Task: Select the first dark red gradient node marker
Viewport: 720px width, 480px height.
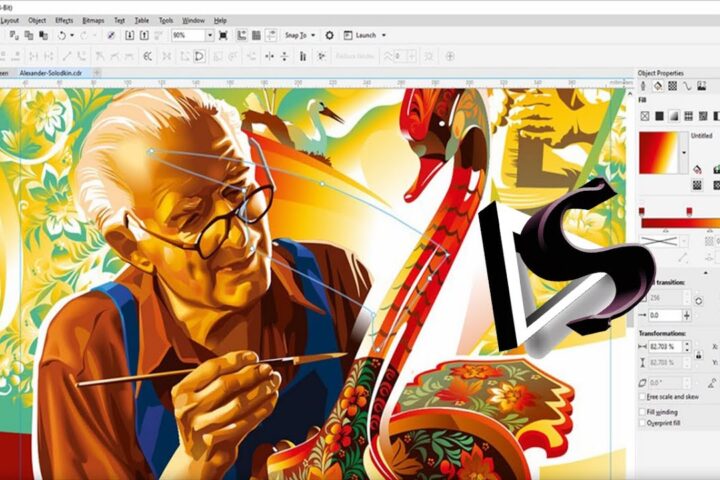Action: [641, 211]
